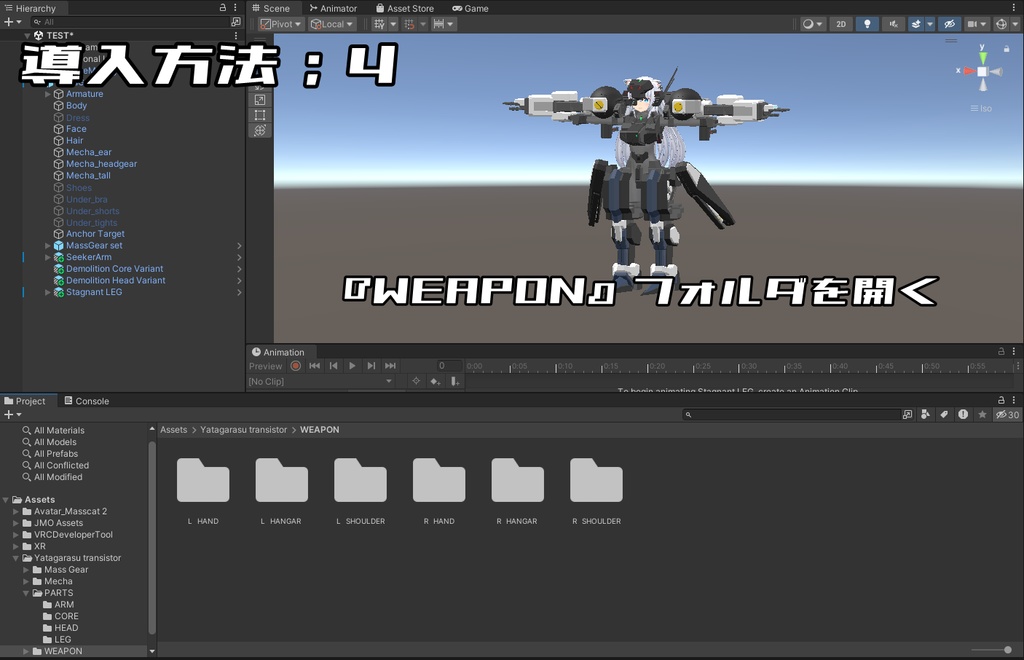
Task: Open the Local handle rotation dropdown
Action: (x=332, y=24)
